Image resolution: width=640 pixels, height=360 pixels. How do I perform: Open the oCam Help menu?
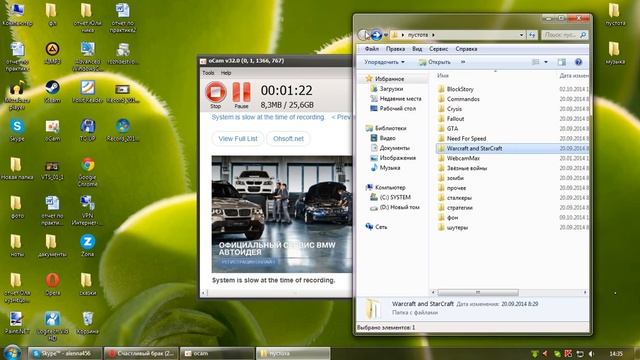point(226,73)
